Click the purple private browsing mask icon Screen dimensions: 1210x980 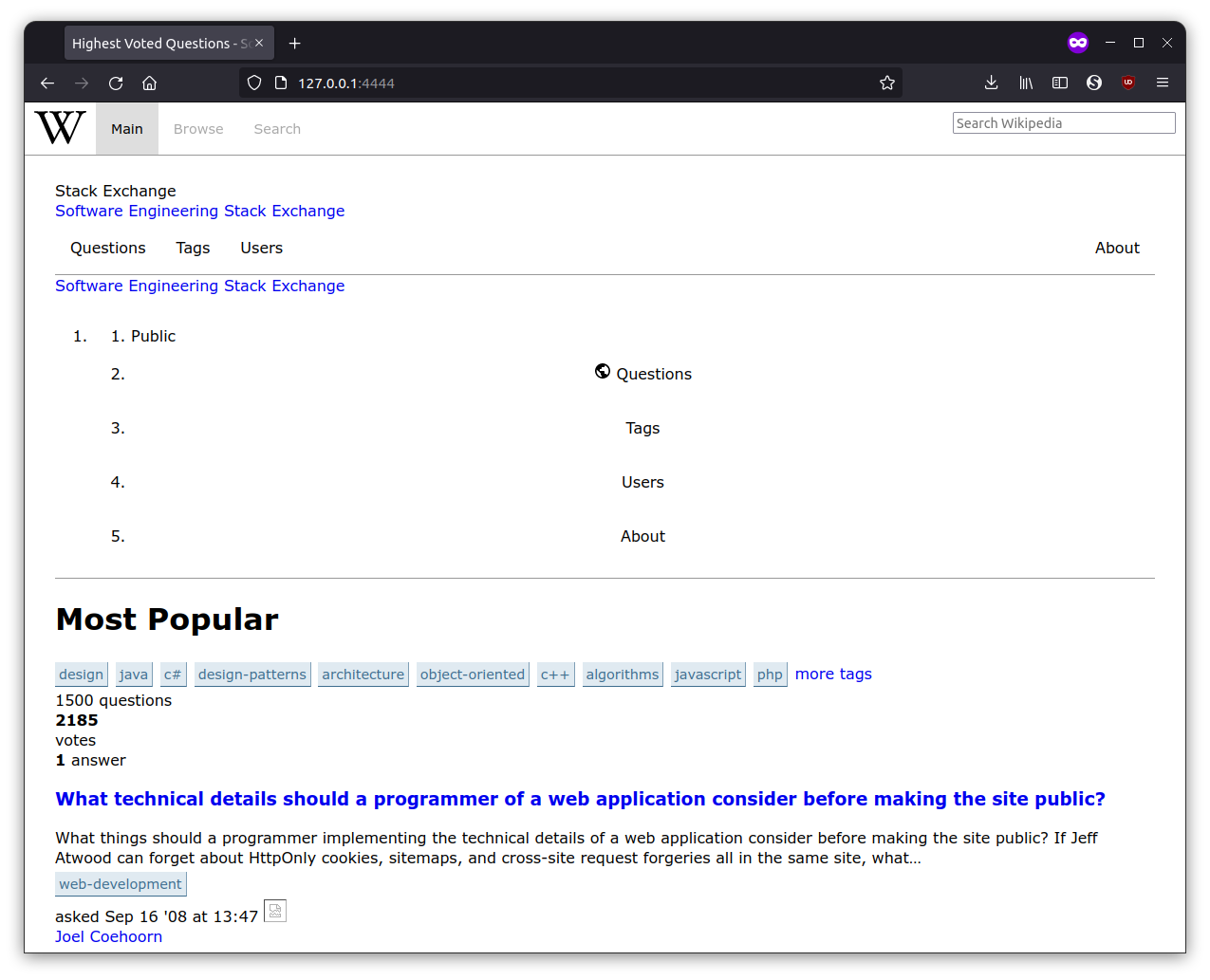coord(1078,43)
